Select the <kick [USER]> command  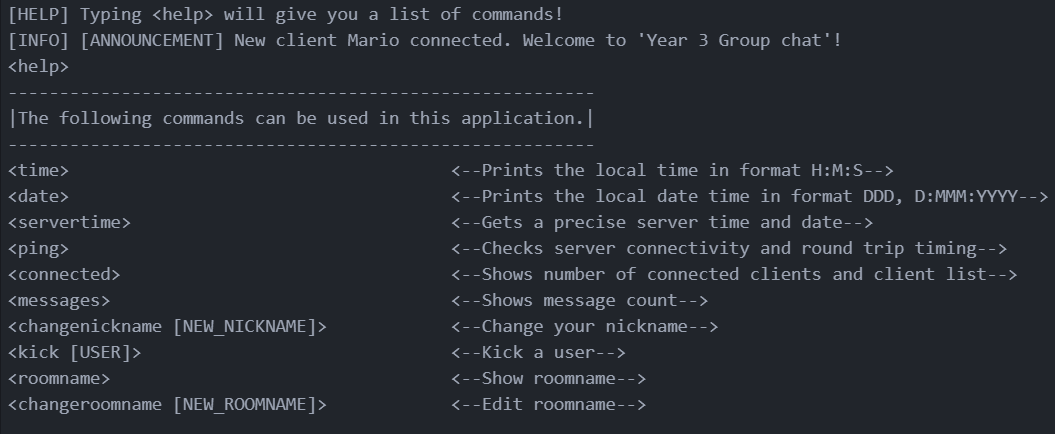[75, 353]
